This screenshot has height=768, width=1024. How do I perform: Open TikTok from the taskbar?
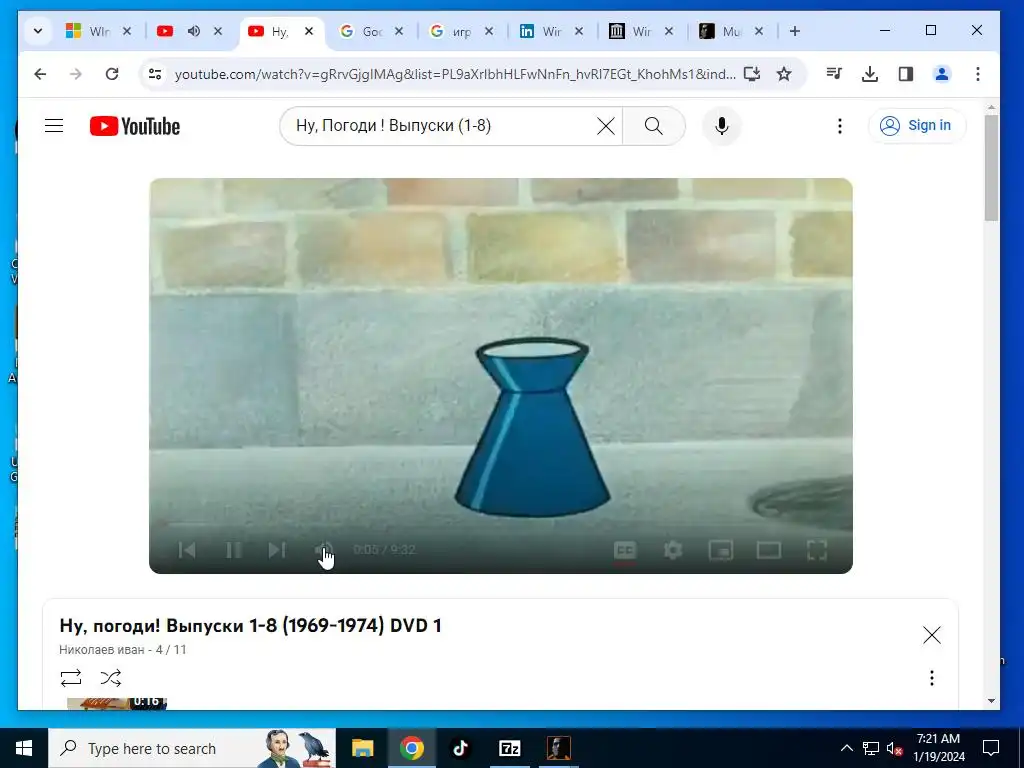click(460, 748)
